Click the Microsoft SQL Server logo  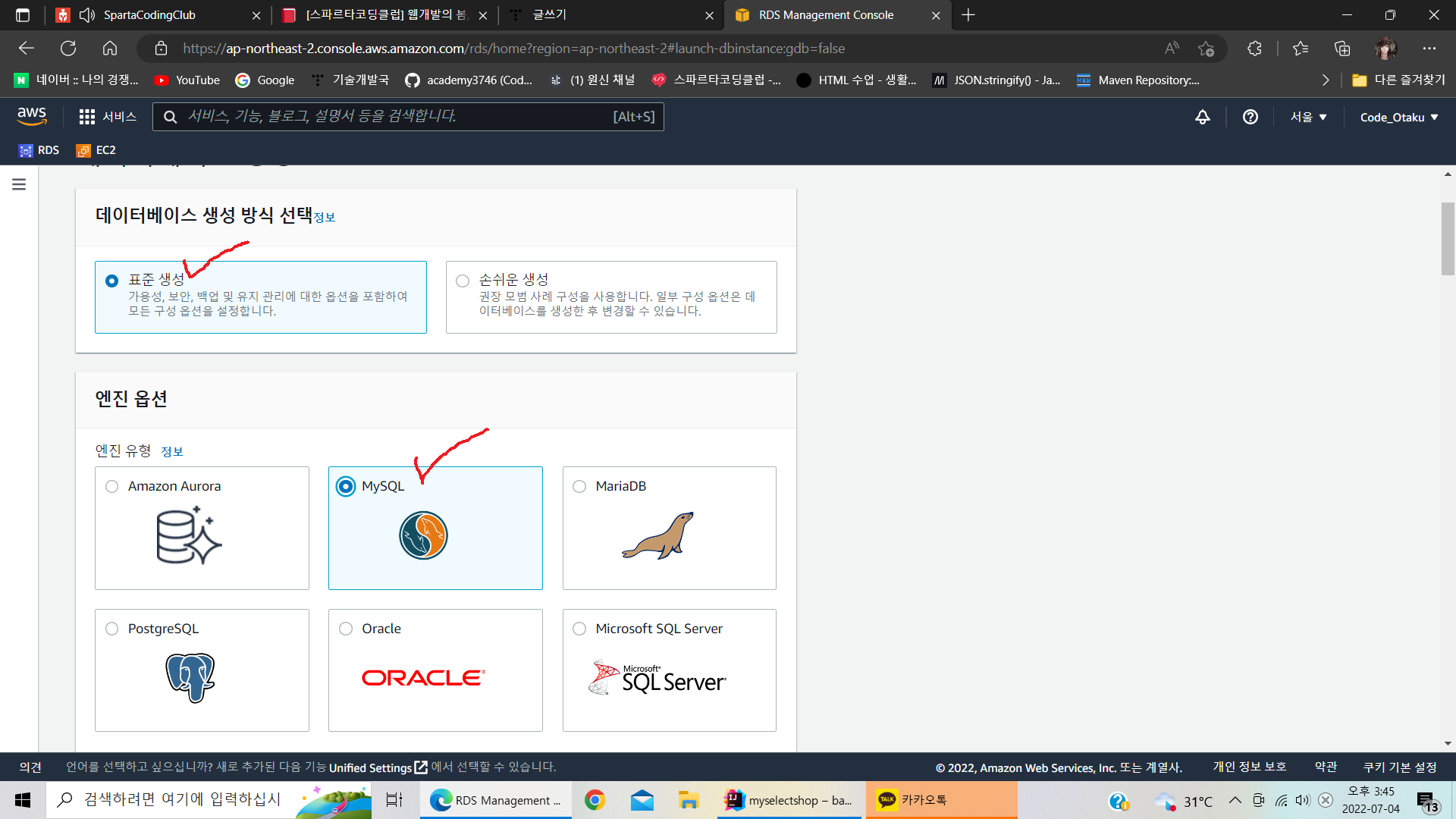click(657, 678)
